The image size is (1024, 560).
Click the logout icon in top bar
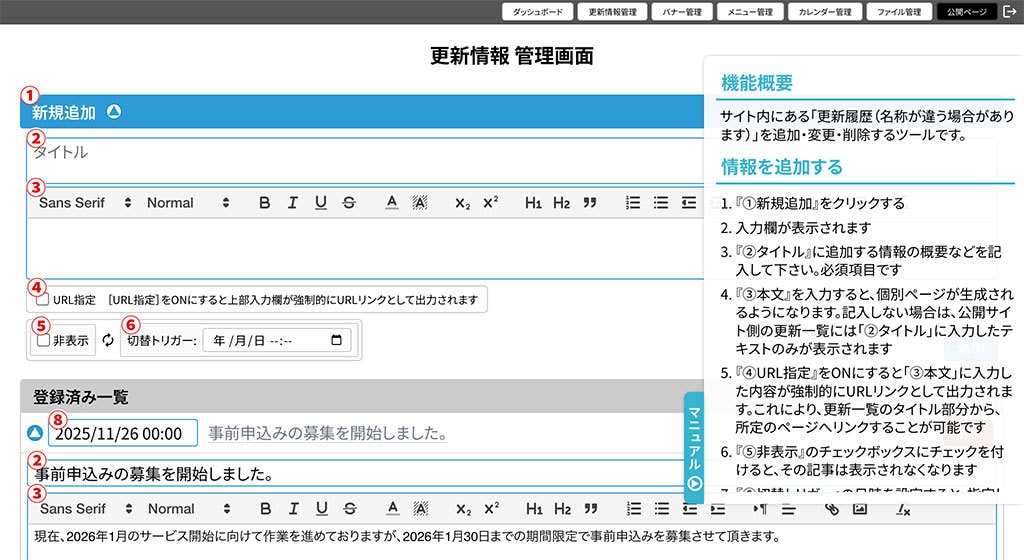click(1010, 12)
